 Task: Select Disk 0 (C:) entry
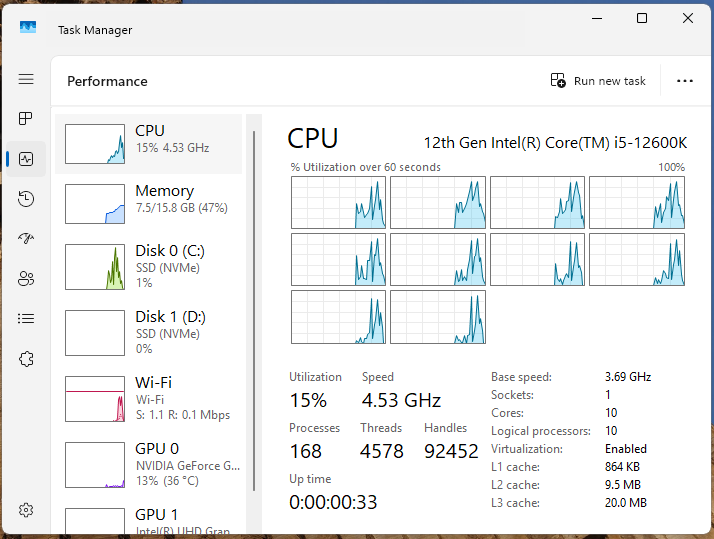point(148,267)
